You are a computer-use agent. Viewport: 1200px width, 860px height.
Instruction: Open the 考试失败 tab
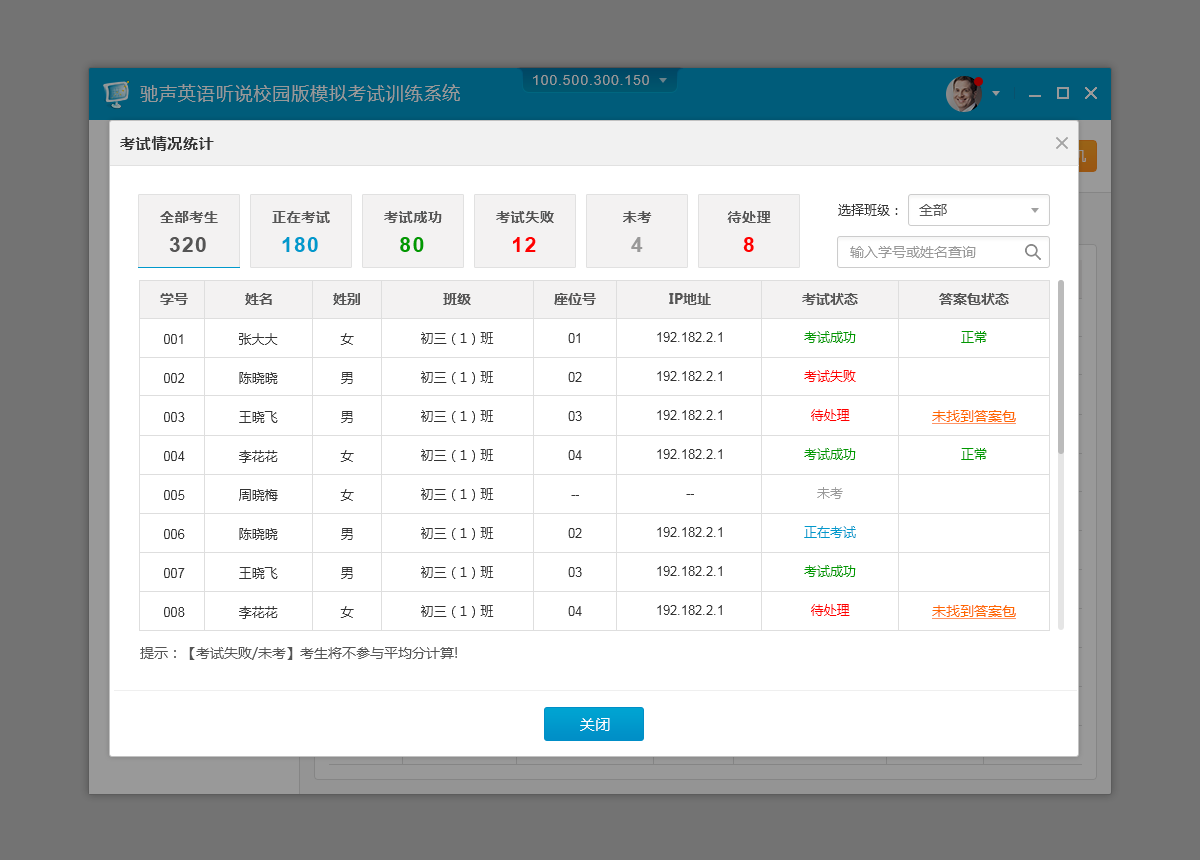[x=525, y=231]
